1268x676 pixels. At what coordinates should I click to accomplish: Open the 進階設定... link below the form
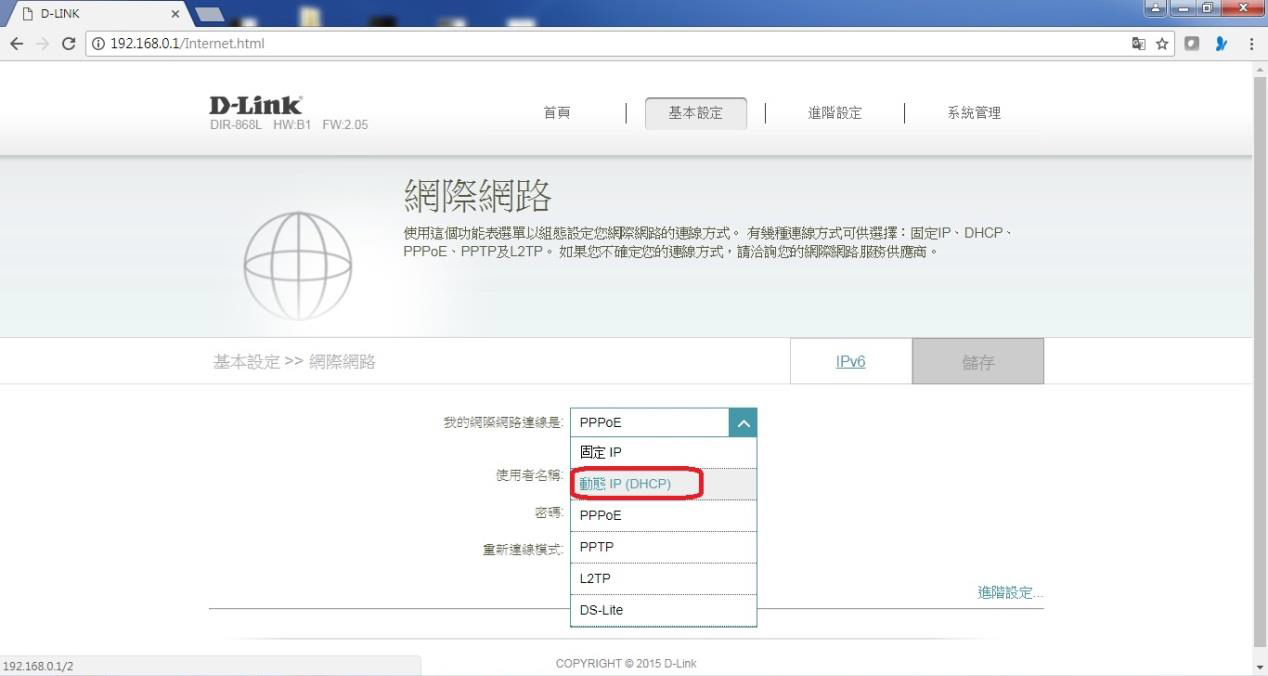click(x=1010, y=593)
